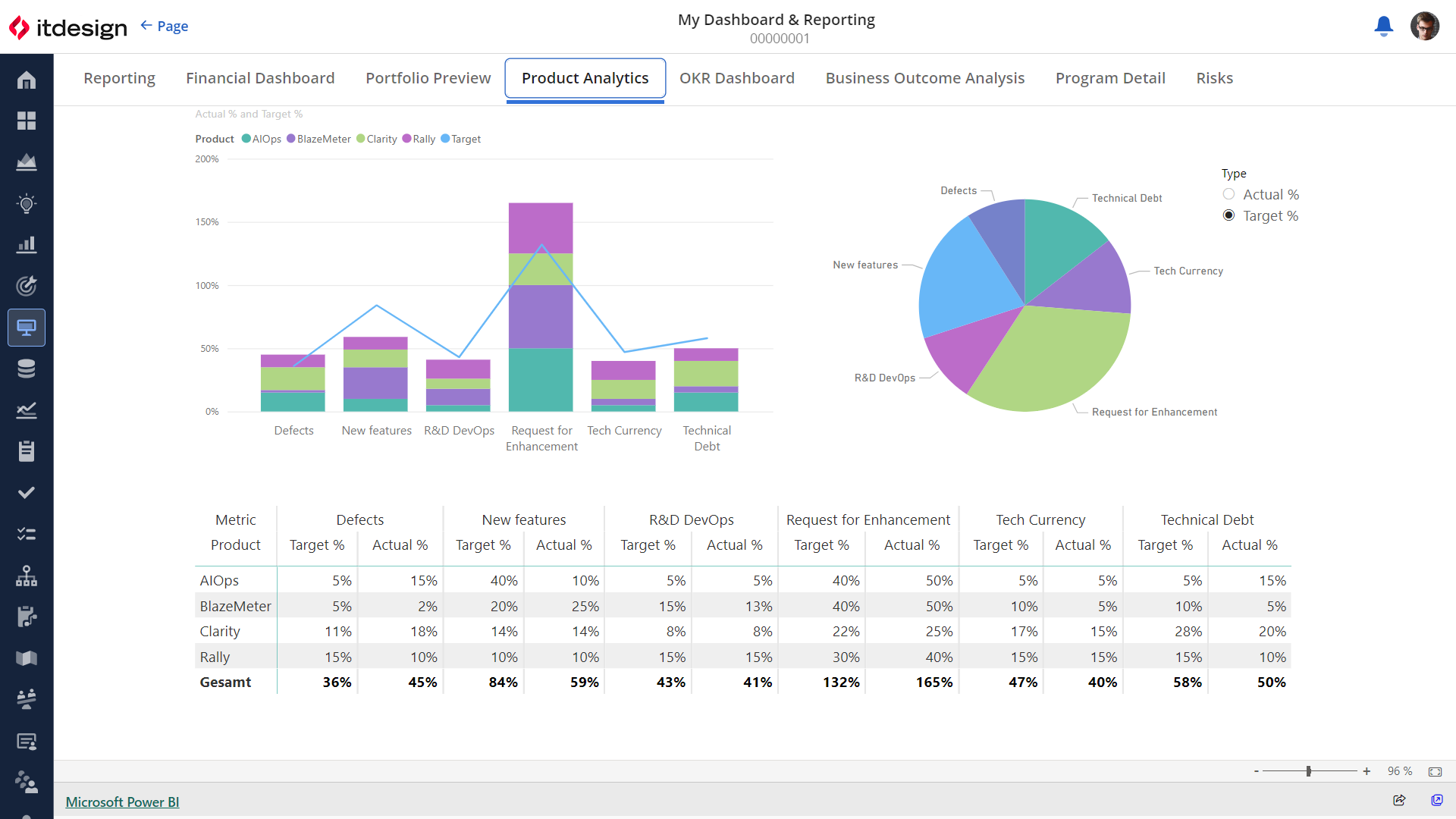1456x819 pixels.
Task: Click the Metric header cell
Action: 236,519
